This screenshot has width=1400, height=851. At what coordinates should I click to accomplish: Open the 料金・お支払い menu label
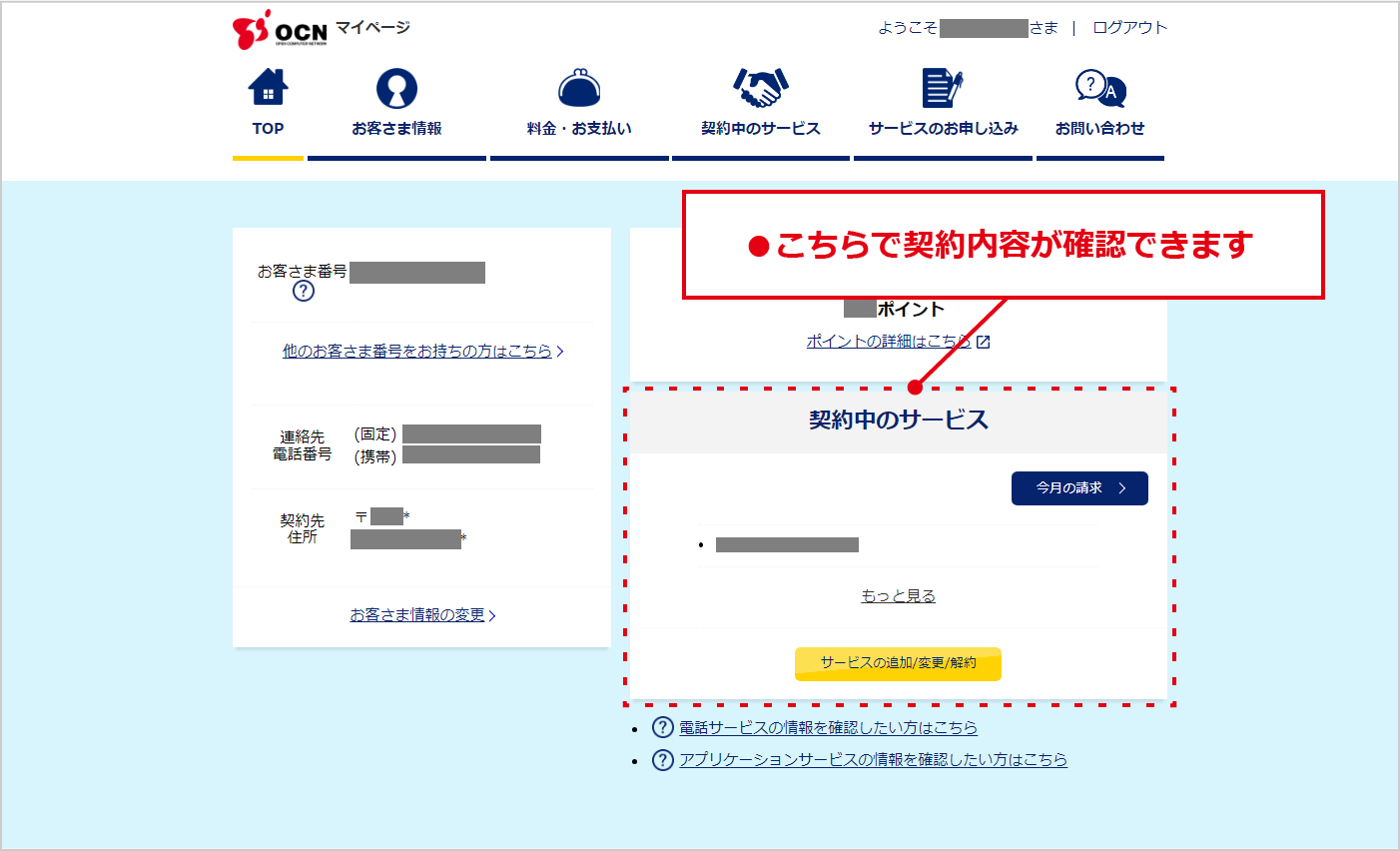pos(579,128)
